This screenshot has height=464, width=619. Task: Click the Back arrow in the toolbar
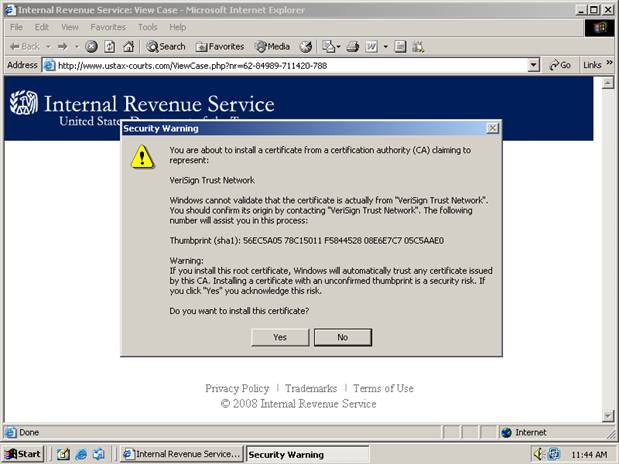24,47
